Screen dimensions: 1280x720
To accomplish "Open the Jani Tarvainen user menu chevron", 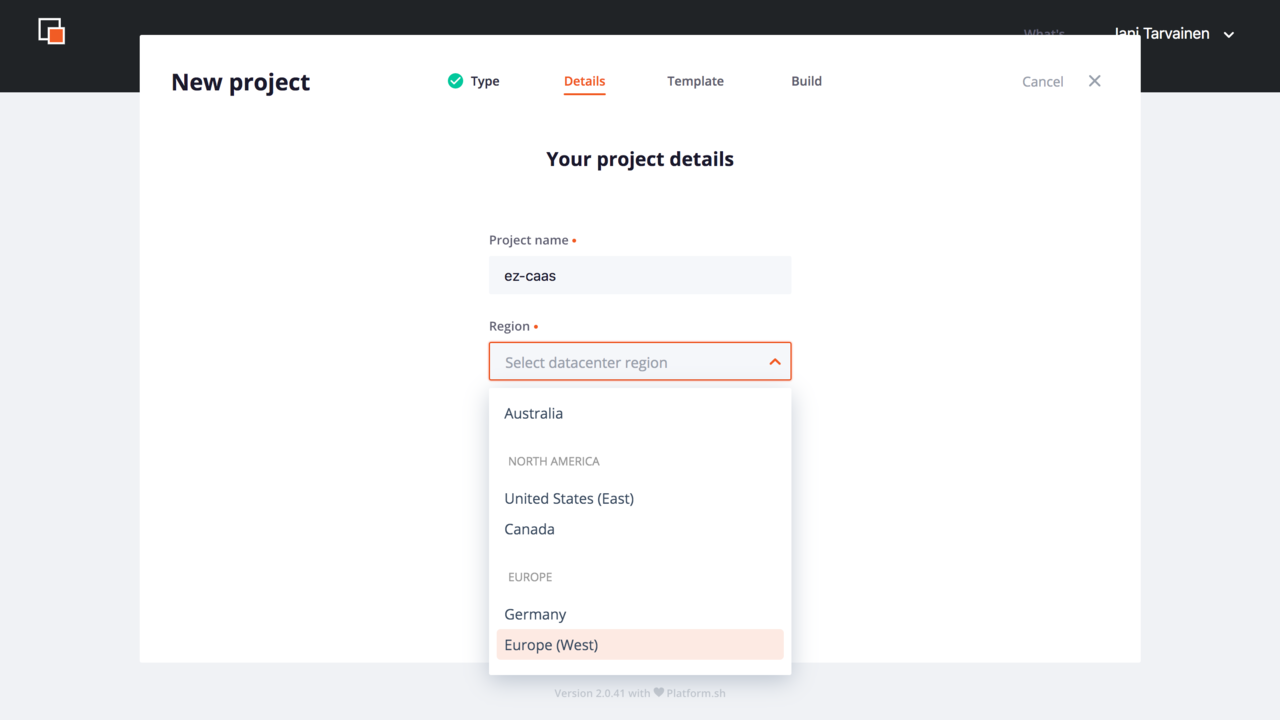I will pos(1229,34).
